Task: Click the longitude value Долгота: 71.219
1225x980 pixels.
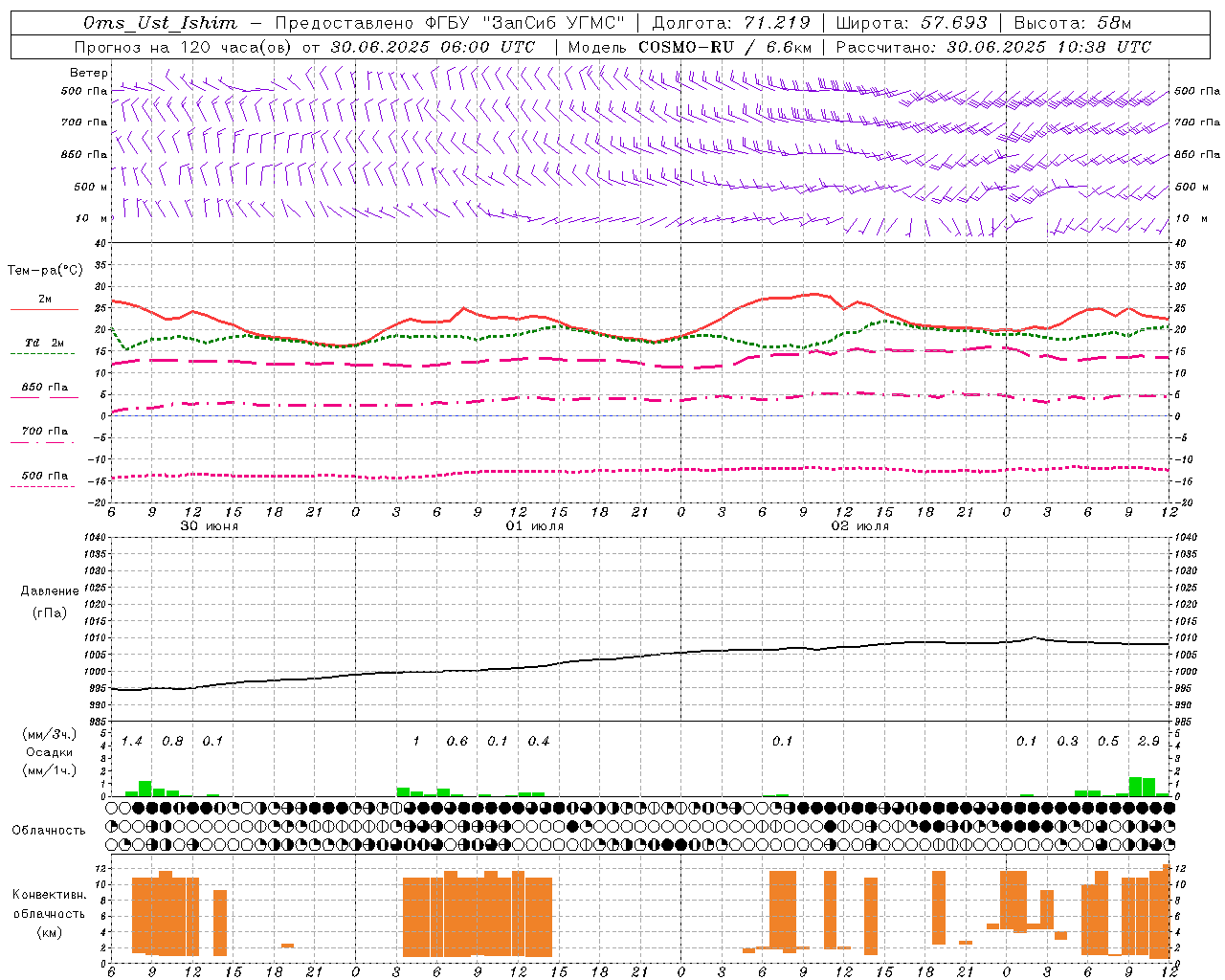Action: [x=731, y=23]
